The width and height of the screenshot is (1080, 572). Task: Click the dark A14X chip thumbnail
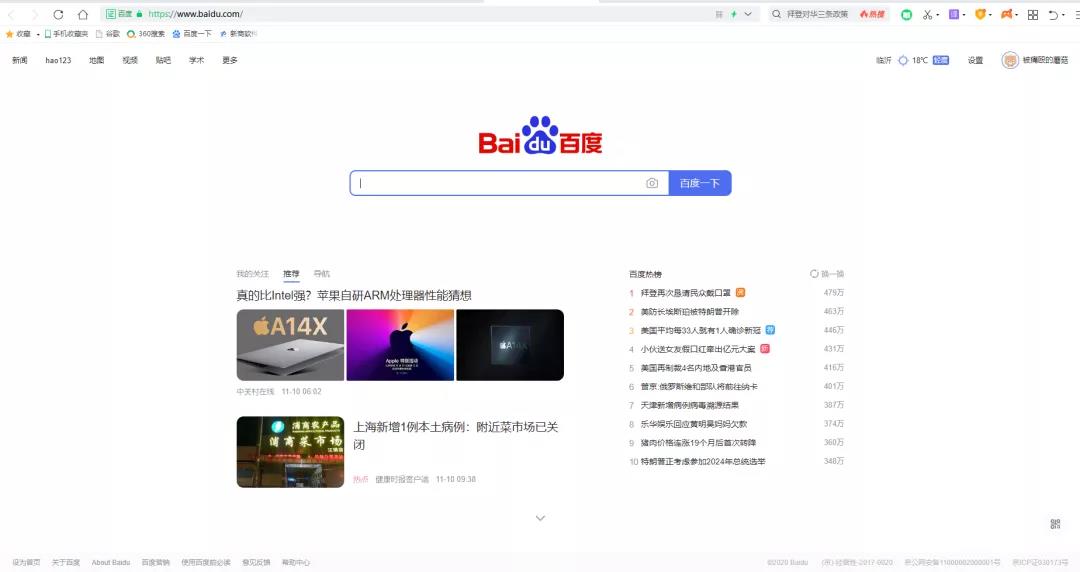(510, 345)
